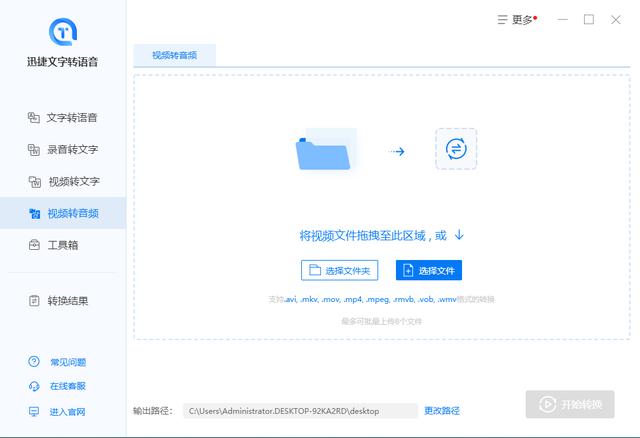Open the 常见问题 link

point(68,362)
